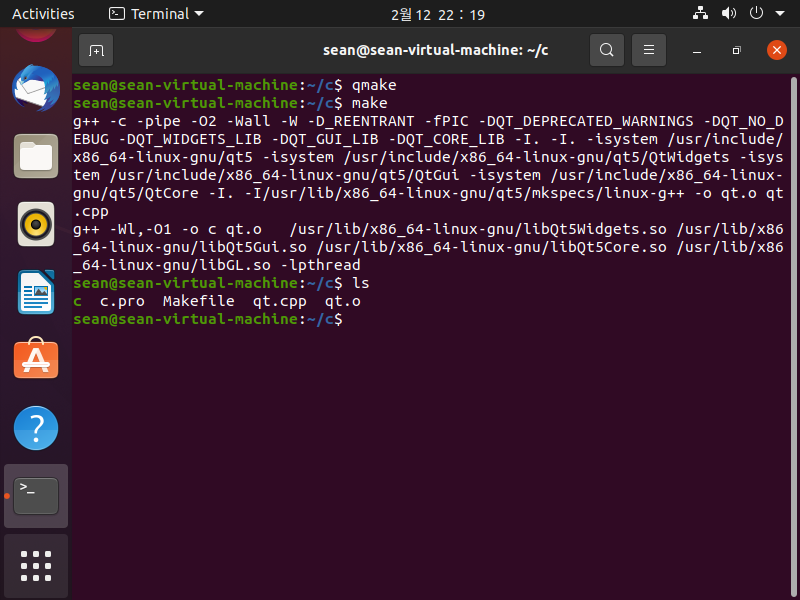Viewport: 800px width, 600px height.
Task: Open the Help application
Action: click(36, 428)
